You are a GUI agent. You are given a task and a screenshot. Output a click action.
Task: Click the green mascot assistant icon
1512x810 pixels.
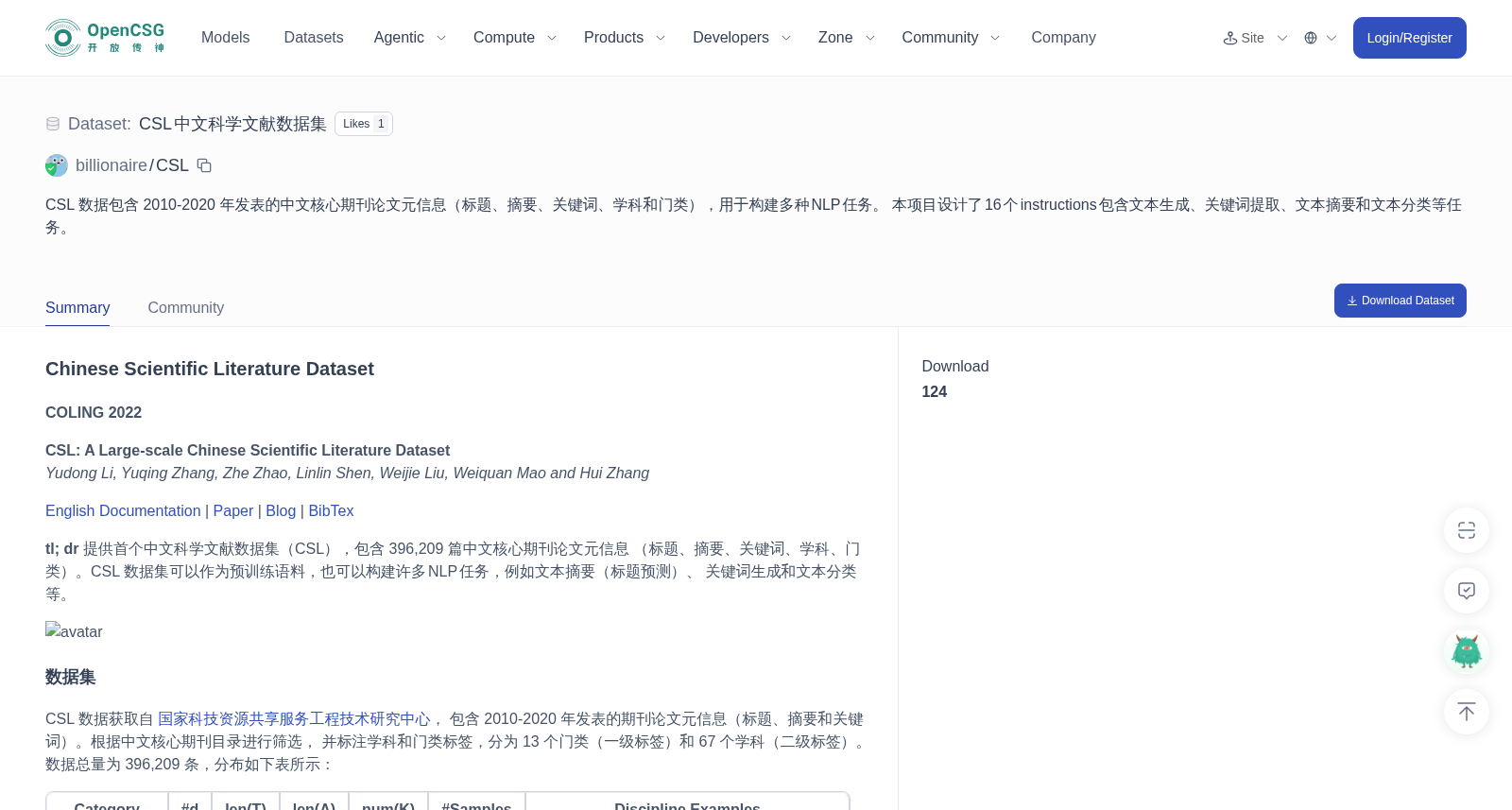(x=1467, y=651)
